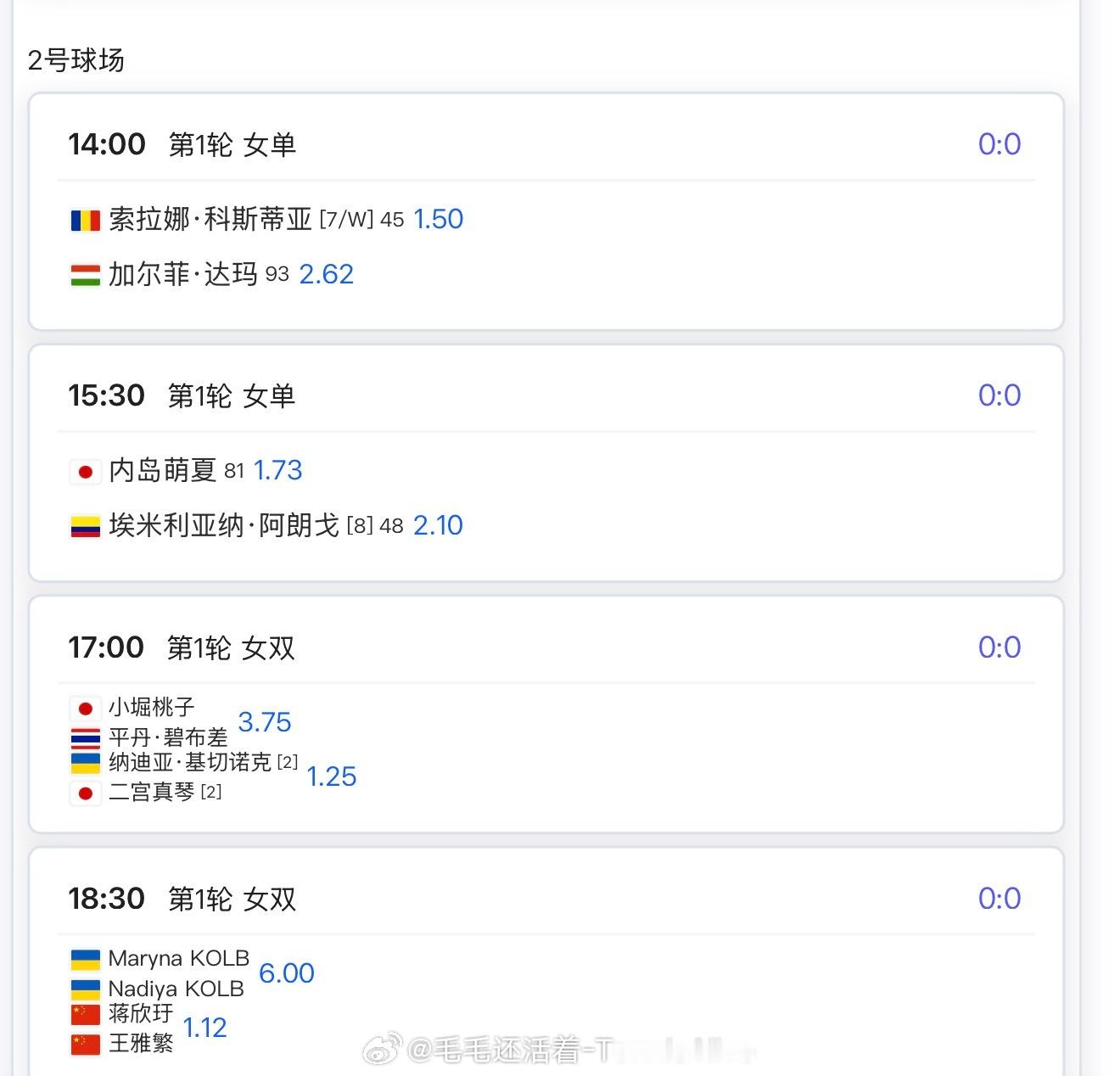Click Thai flag beside 平丹·碧布差
This screenshot has height=1076, width=1120.
85,737
